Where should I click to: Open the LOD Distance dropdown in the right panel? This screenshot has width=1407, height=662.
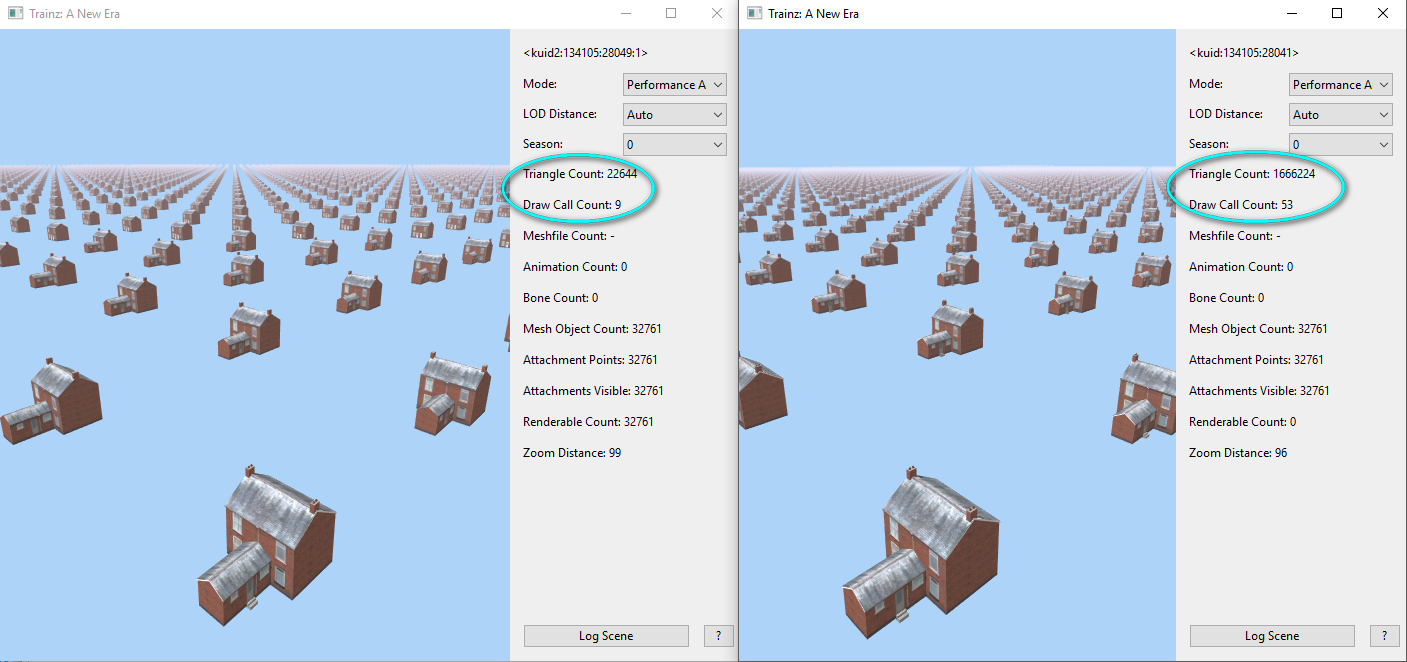coord(1340,114)
